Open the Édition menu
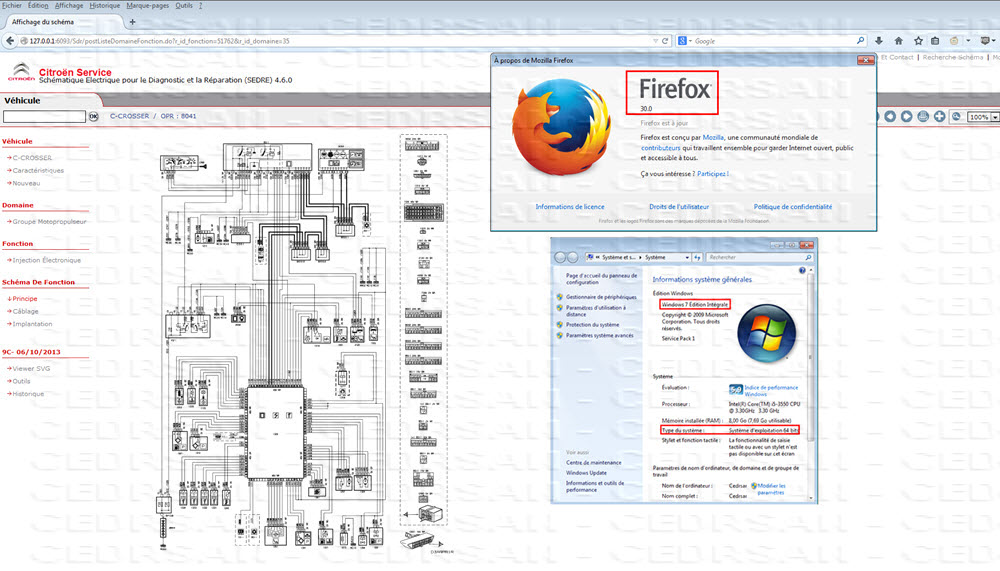Screen dimensions: 1000x571 [x=38, y=5]
